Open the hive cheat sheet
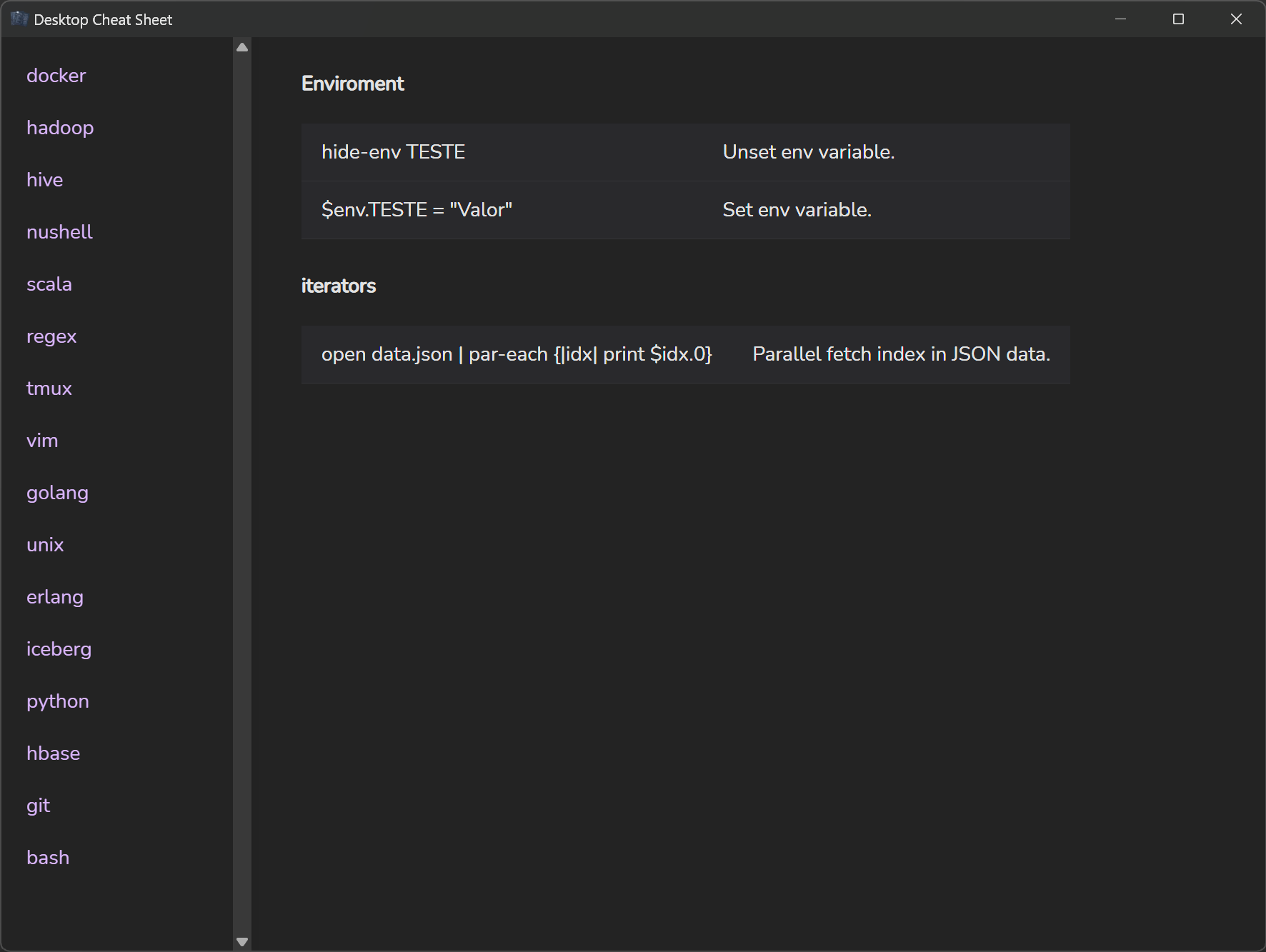The width and height of the screenshot is (1266, 952). pyautogui.click(x=44, y=180)
